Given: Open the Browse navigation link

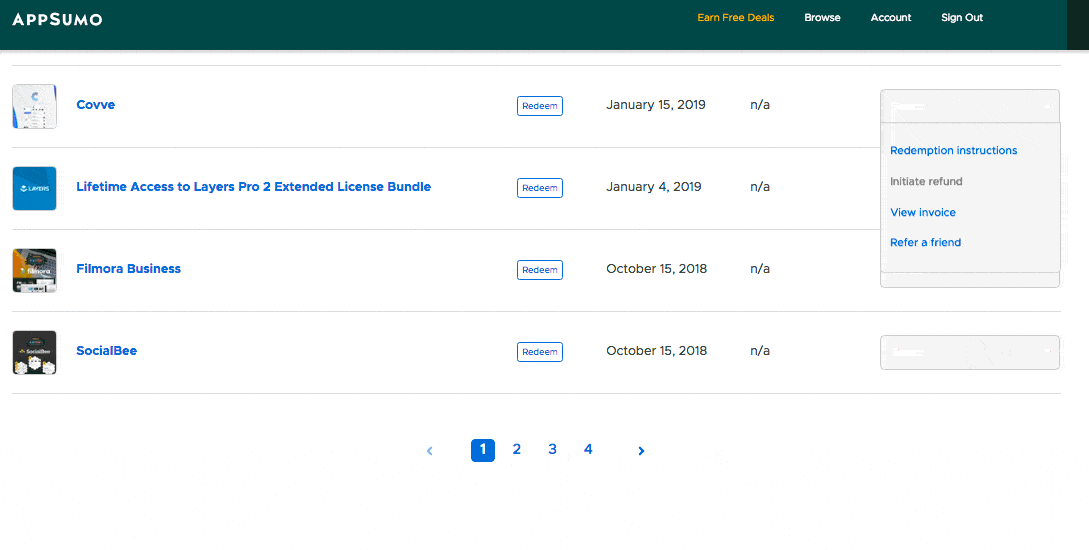Looking at the screenshot, I should (822, 18).
